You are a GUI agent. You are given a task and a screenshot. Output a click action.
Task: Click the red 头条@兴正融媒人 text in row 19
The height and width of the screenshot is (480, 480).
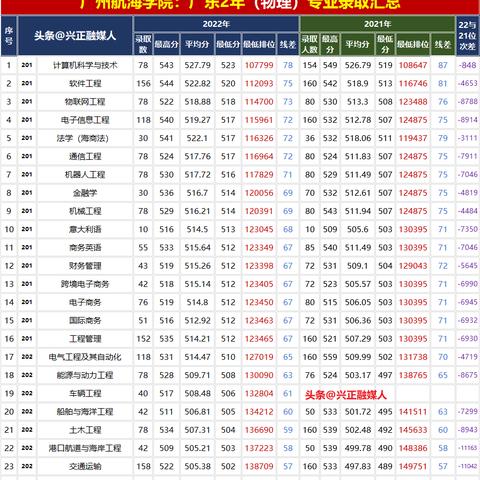(x=345, y=395)
